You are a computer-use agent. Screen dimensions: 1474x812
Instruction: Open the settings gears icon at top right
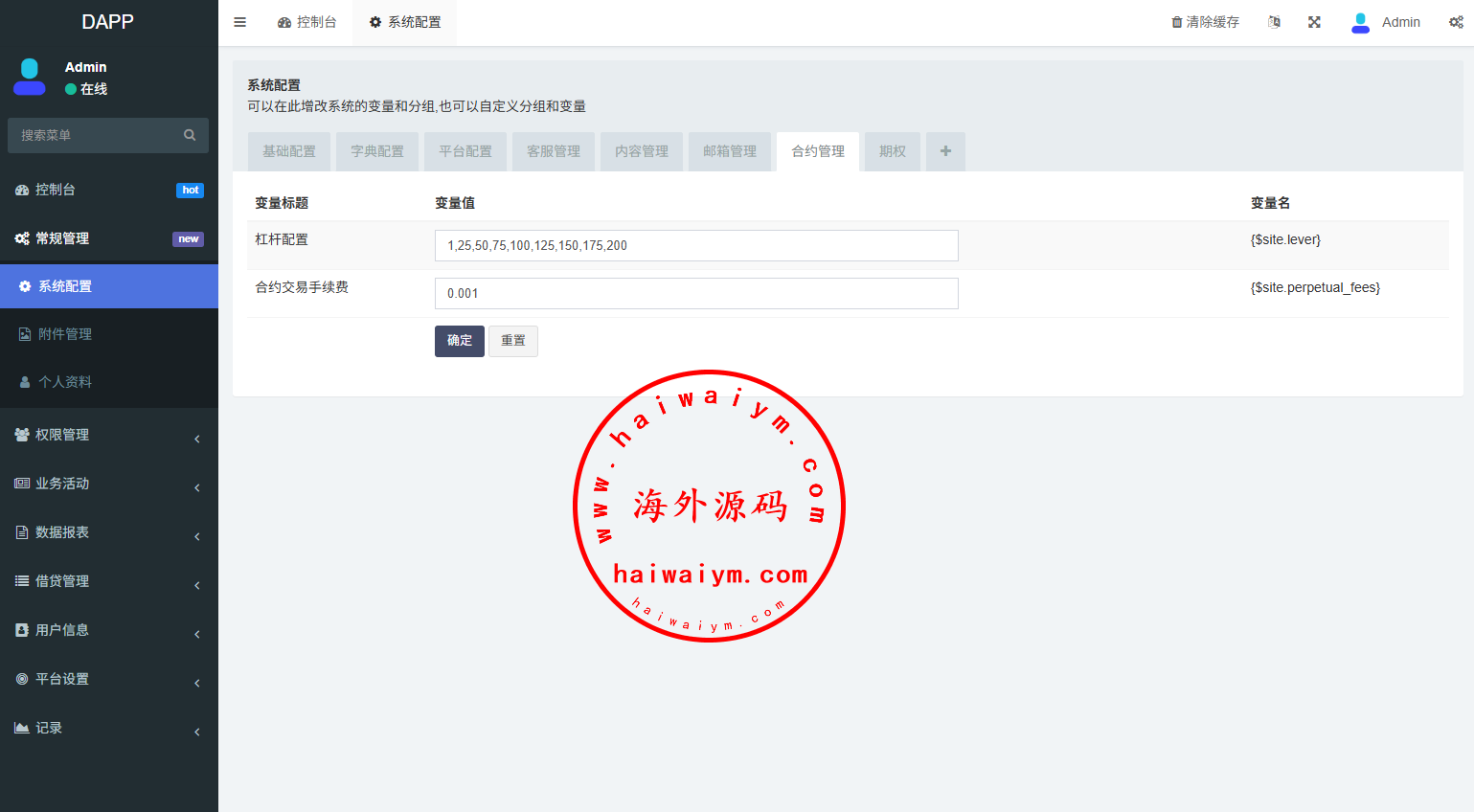(x=1456, y=22)
